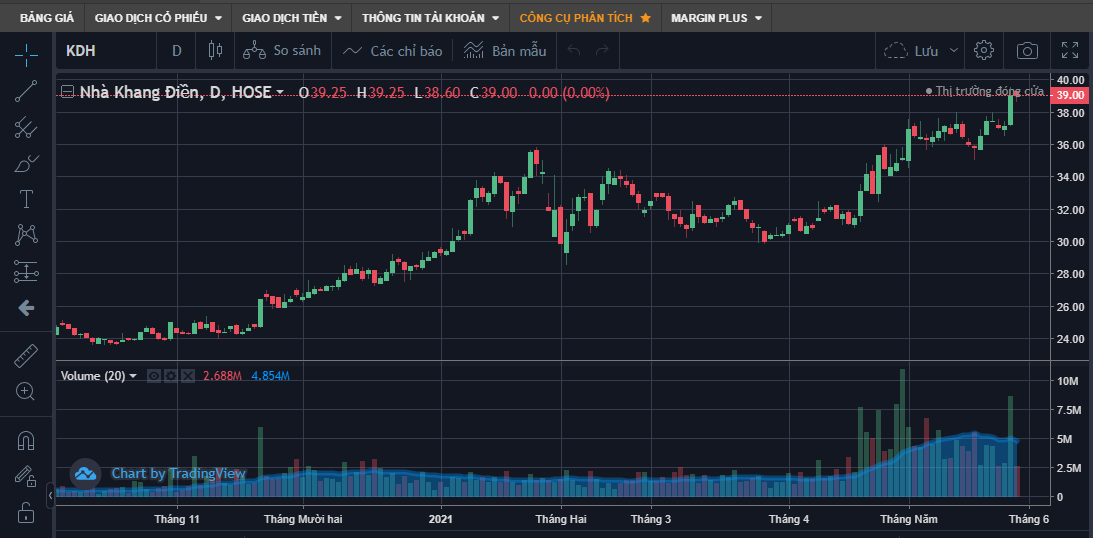1093x538 pixels.
Task: Open the Lưu save dropdown arrow
Action: [954, 50]
